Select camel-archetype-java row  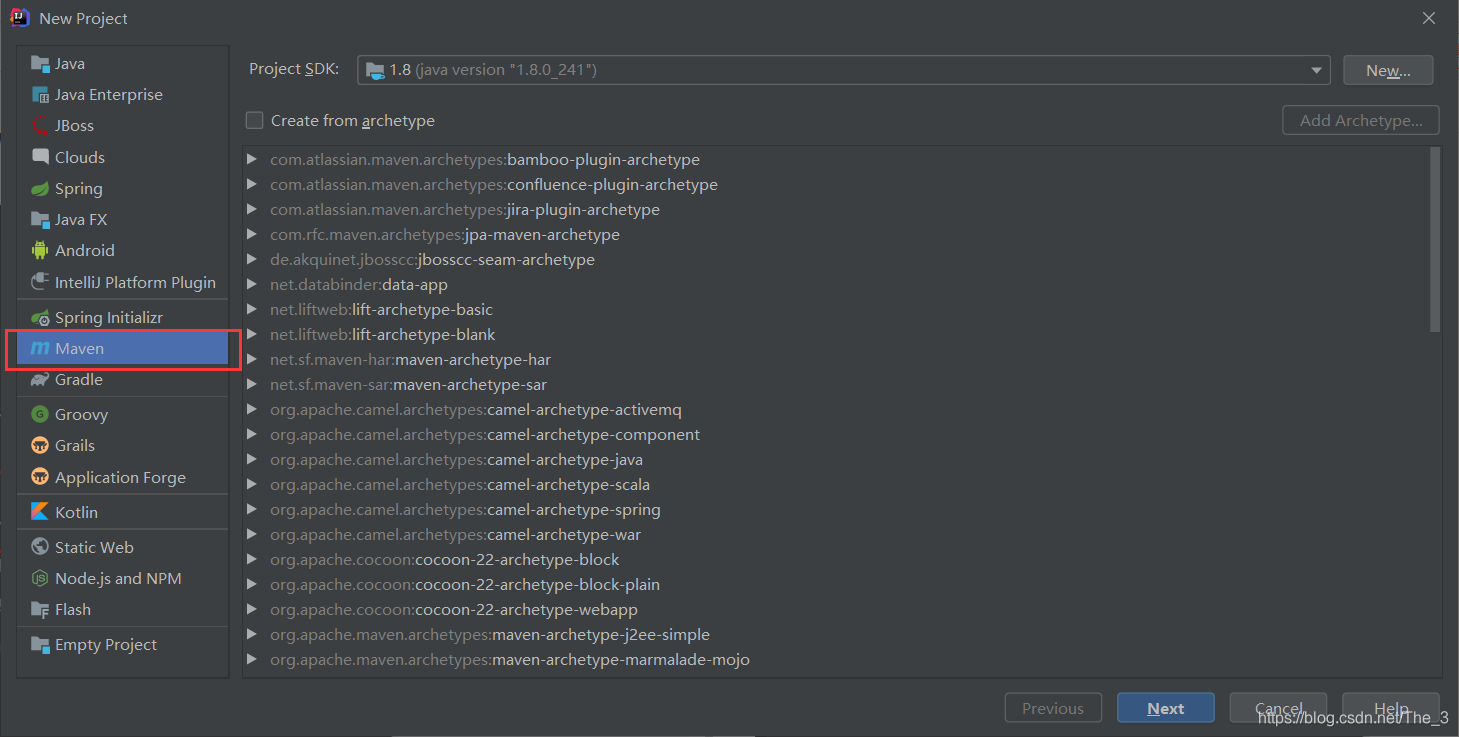coord(836,460)
